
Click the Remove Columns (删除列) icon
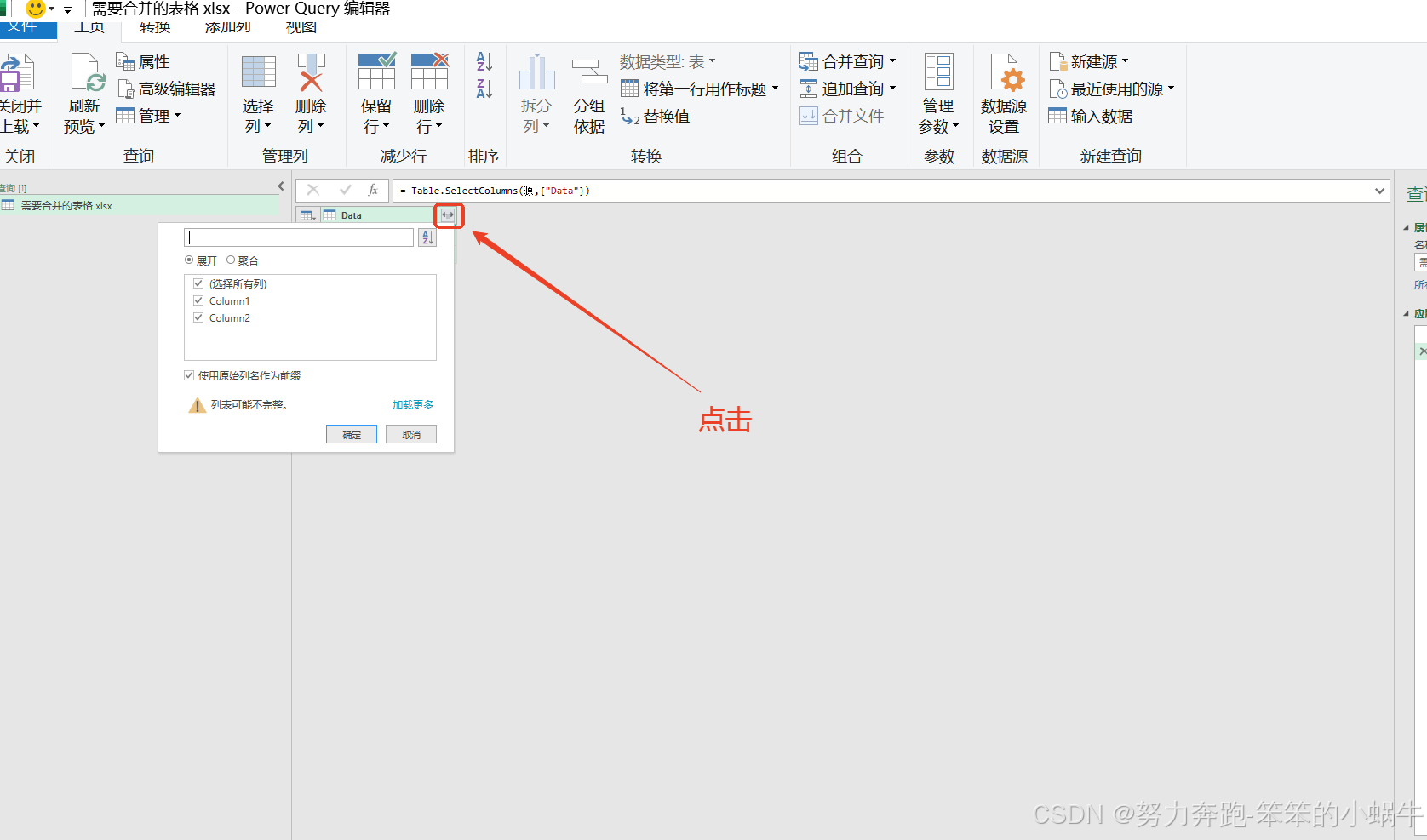(311, 72)
